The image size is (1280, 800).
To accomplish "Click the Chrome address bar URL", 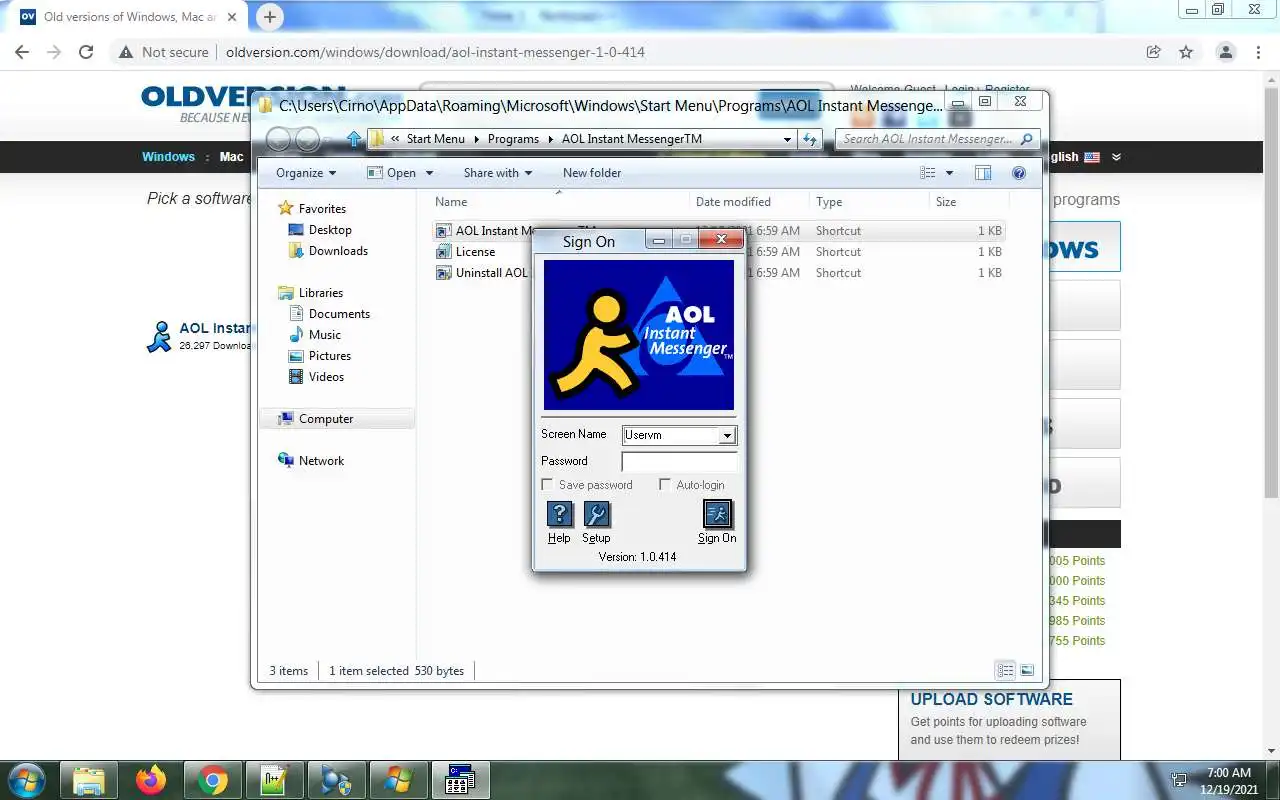I will click(x=435, y=52).
